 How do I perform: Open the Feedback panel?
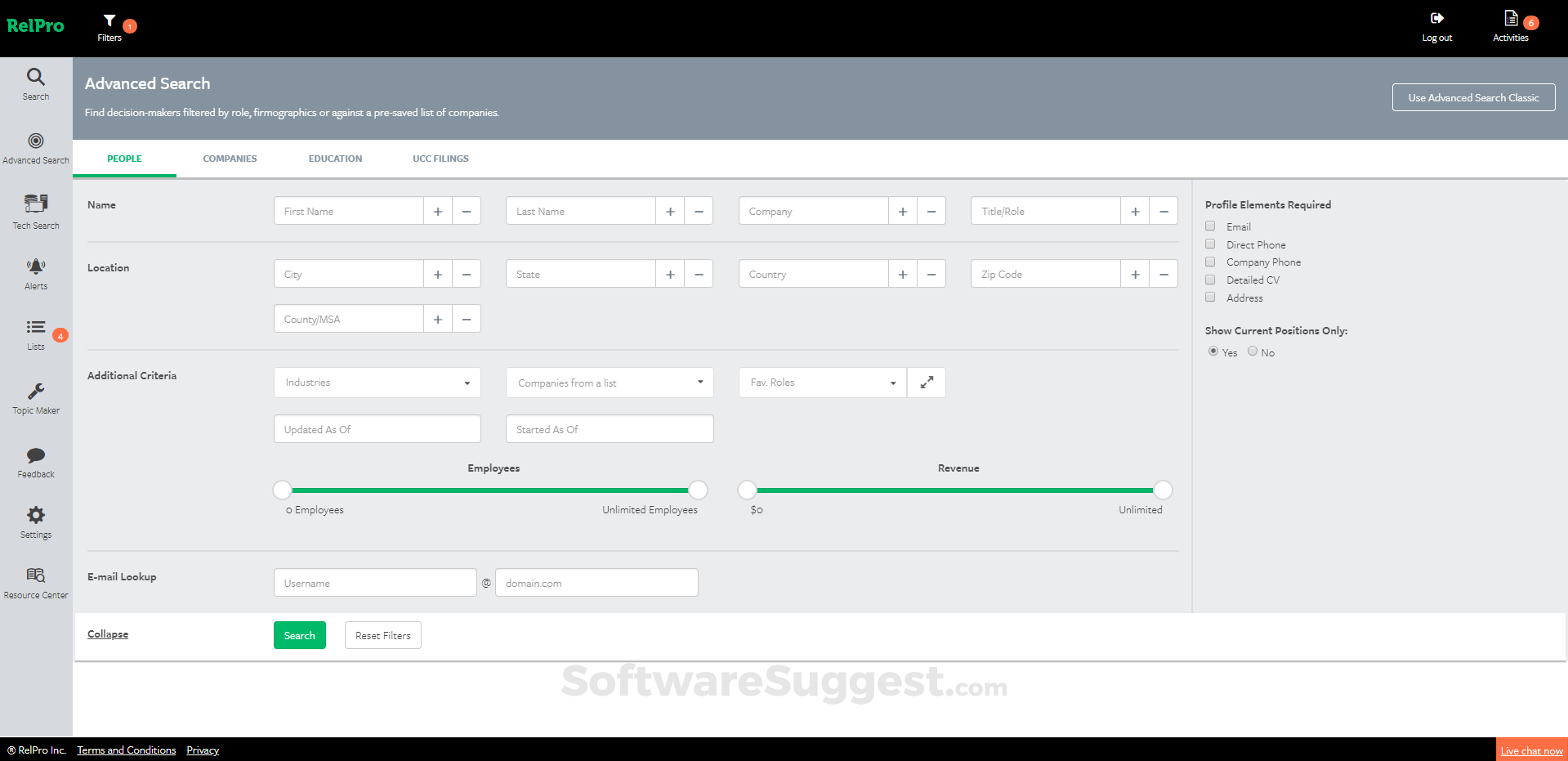tap(35, 462)
